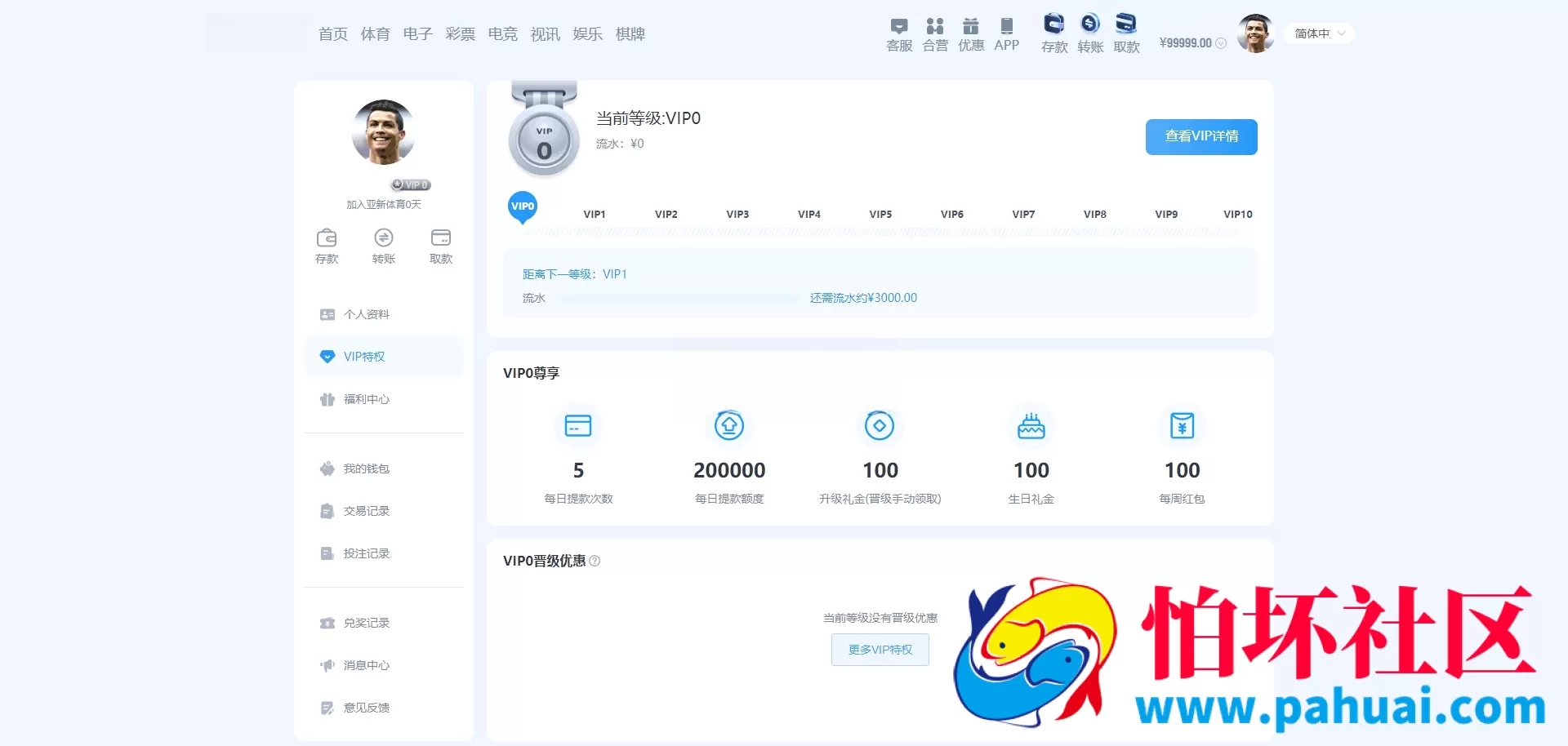Open 兑奖记录 in the sidebar
The image size is (1568, 746).
[384, 623]
